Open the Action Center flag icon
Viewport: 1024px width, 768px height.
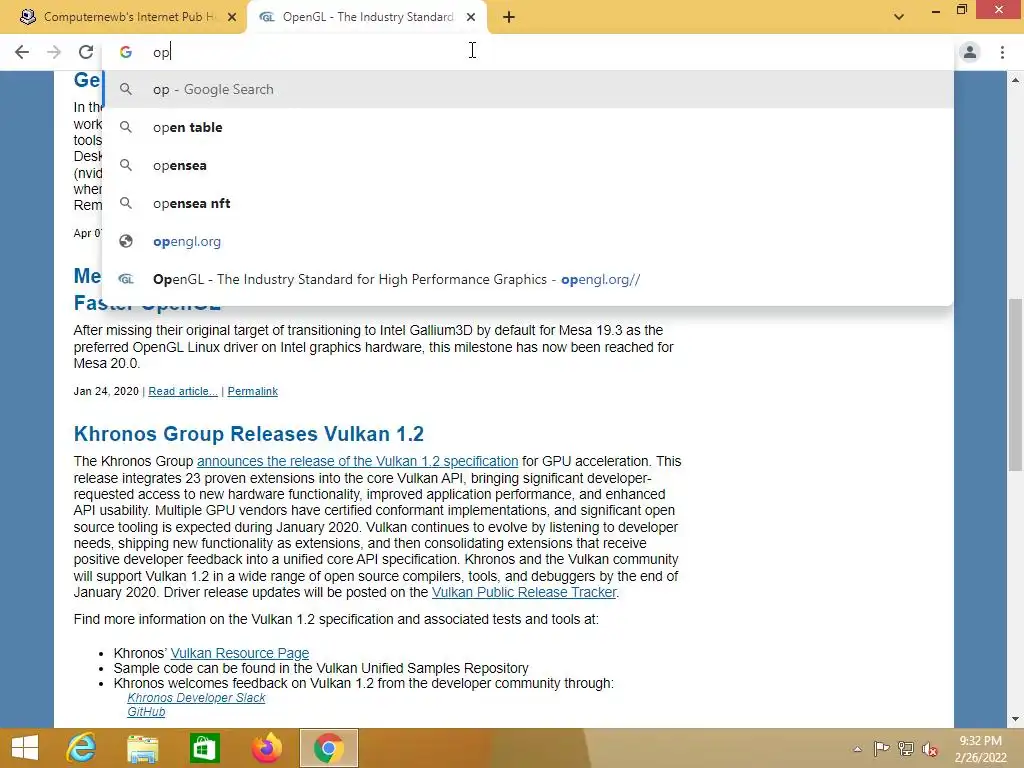pos(881,748)
